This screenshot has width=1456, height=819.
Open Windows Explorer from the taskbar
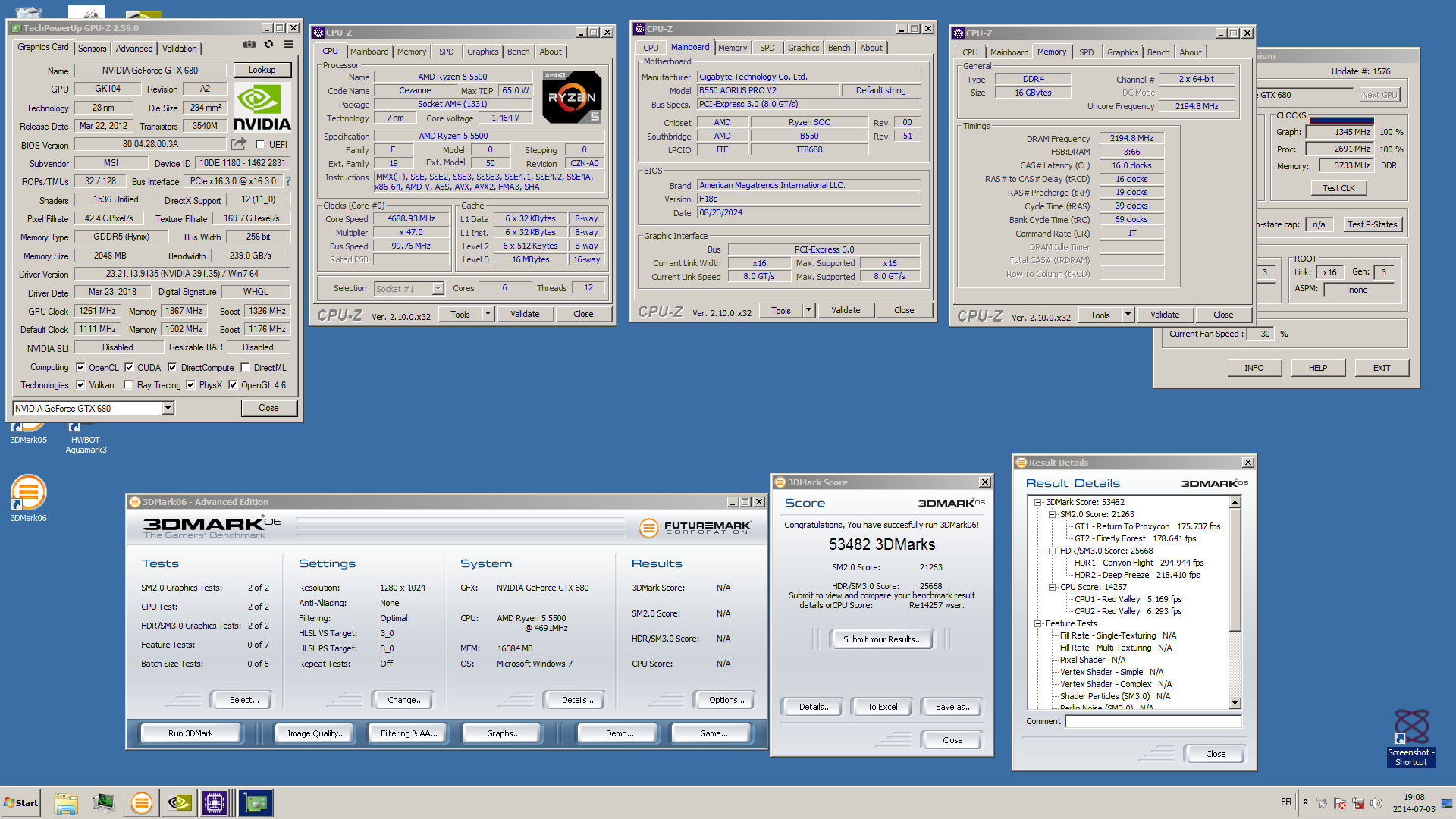click(66, 803)
